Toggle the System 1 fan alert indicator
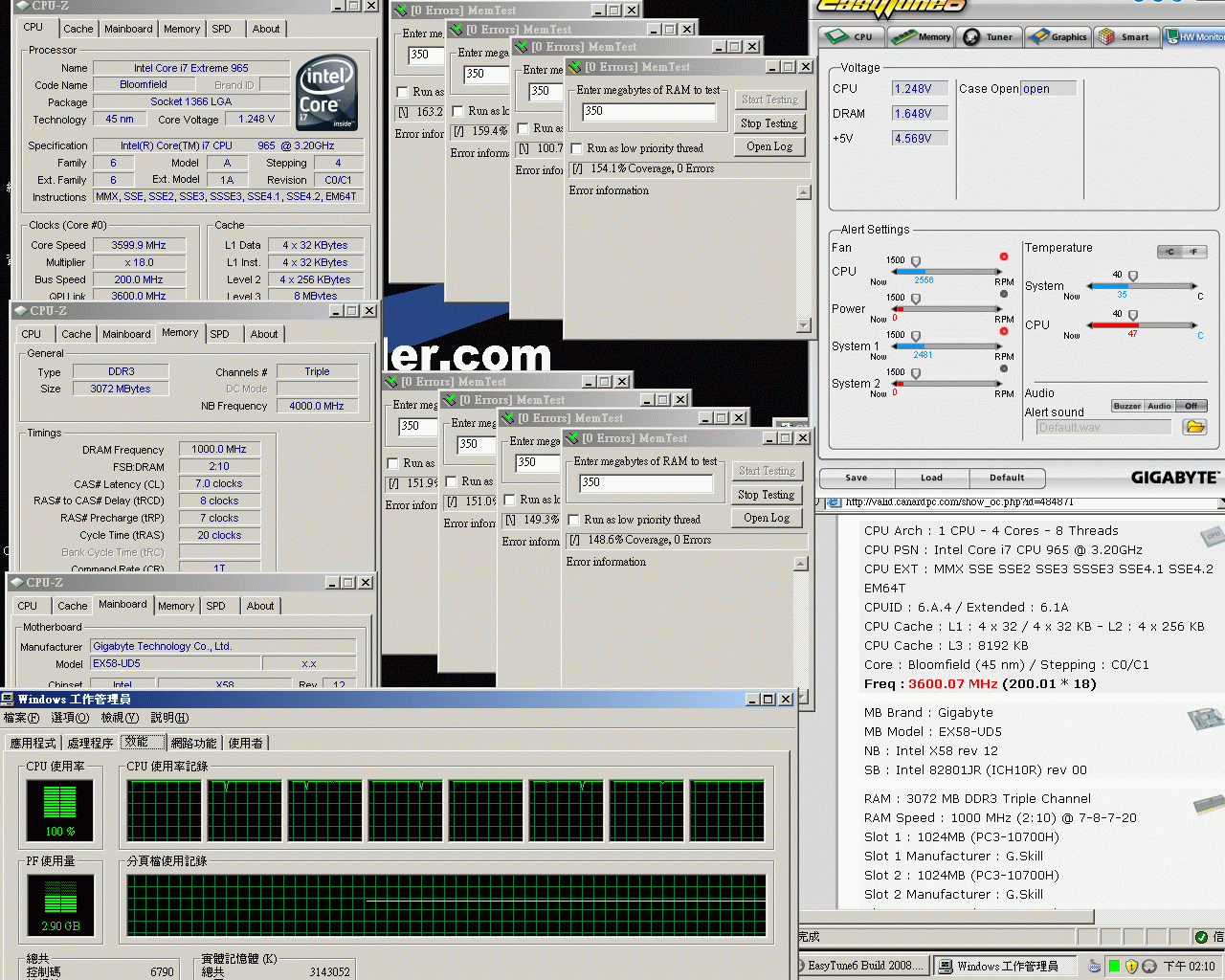 (x=1004, y=331)
